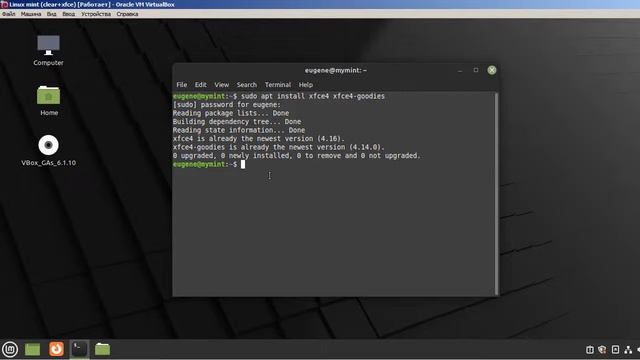Open terminal Search menu
This screenshot has width=640, height=360.
(247, 85)
